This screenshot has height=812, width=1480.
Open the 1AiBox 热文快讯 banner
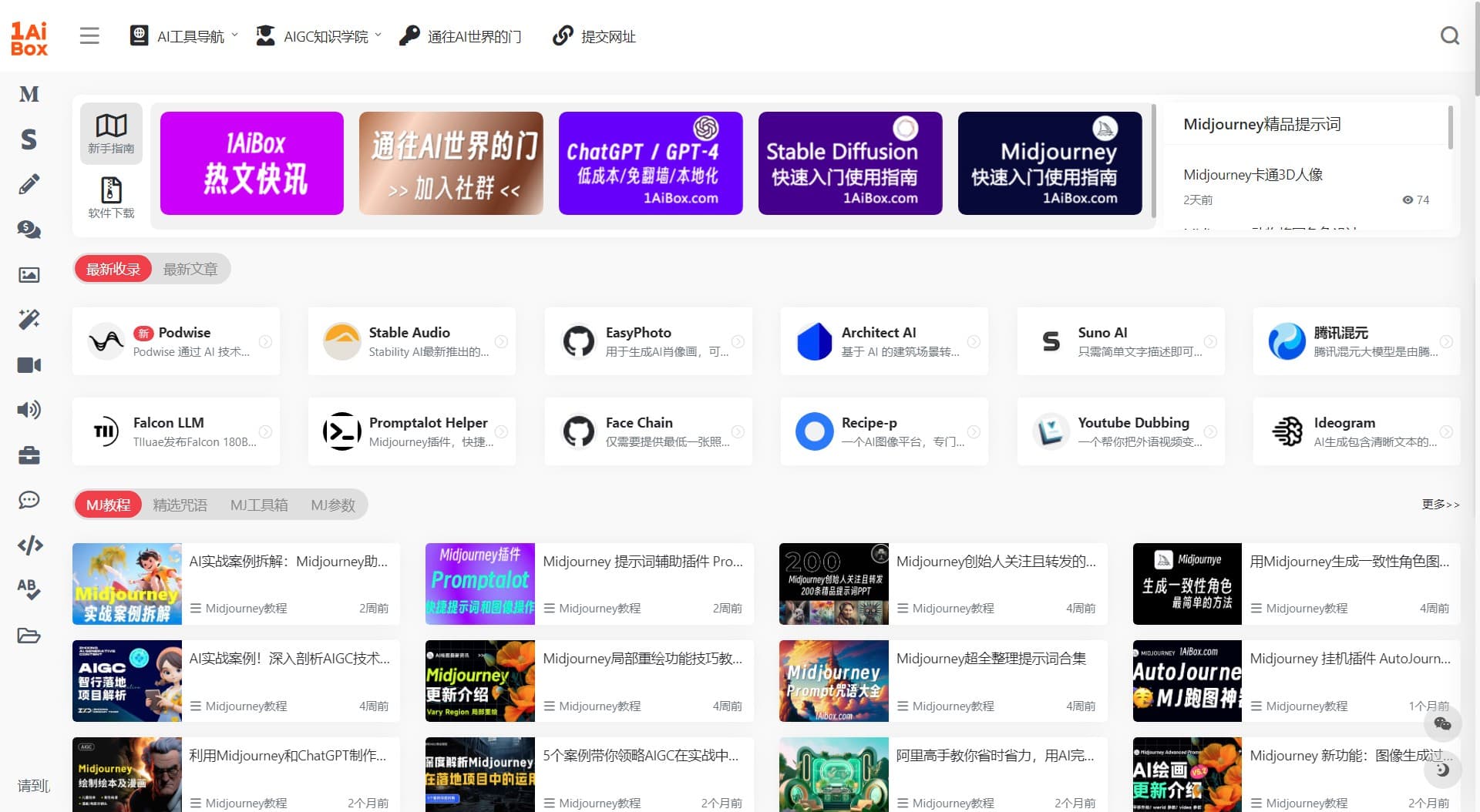coord(252,163)
